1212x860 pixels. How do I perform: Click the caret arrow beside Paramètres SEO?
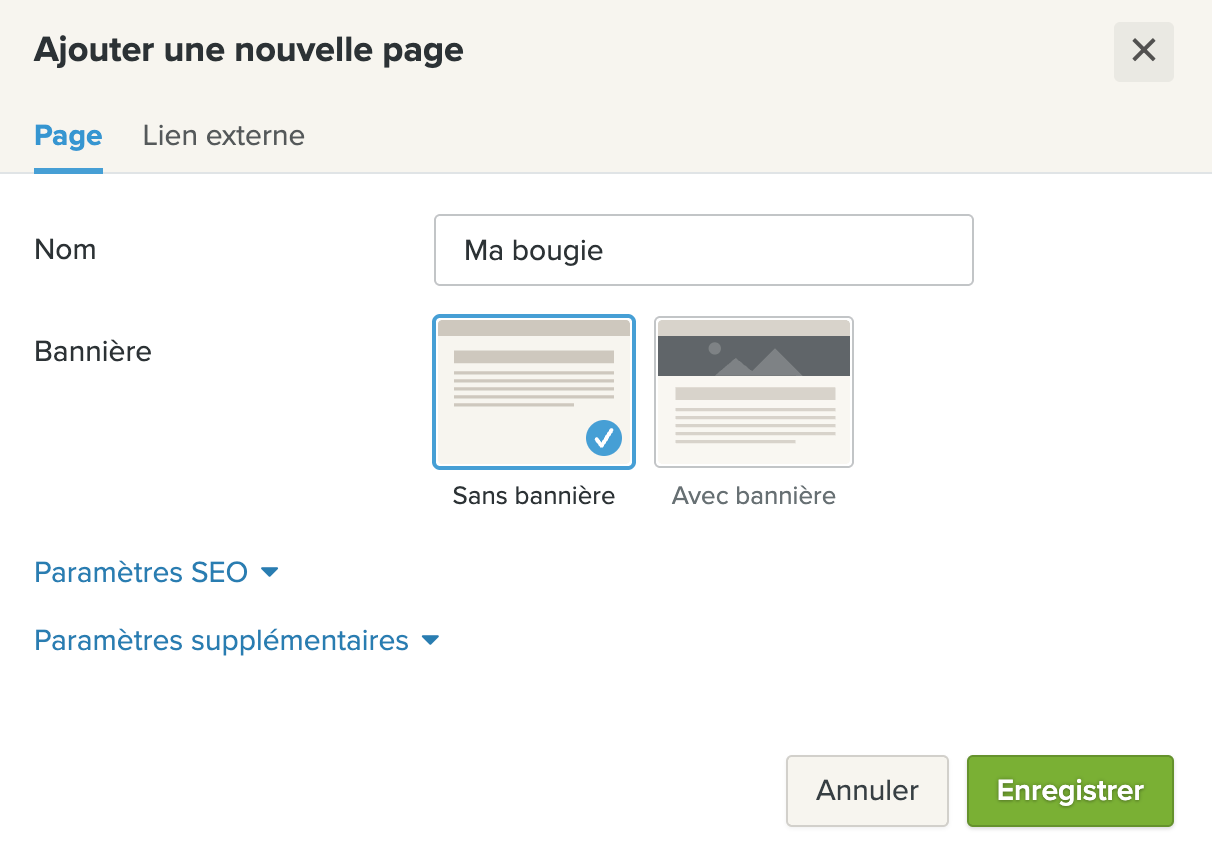click(269, 573)
